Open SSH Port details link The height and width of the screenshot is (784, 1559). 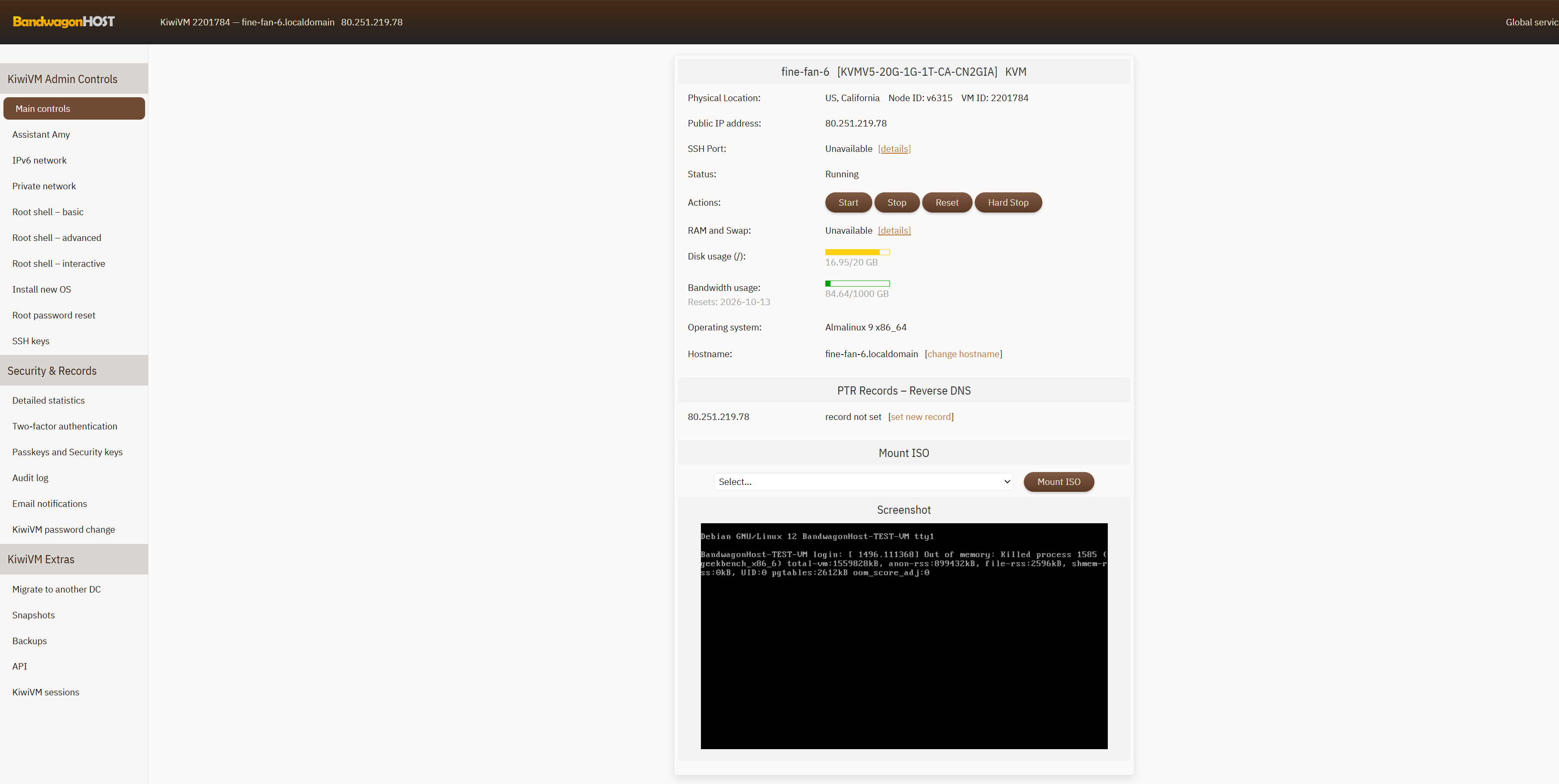click(894, 149)
